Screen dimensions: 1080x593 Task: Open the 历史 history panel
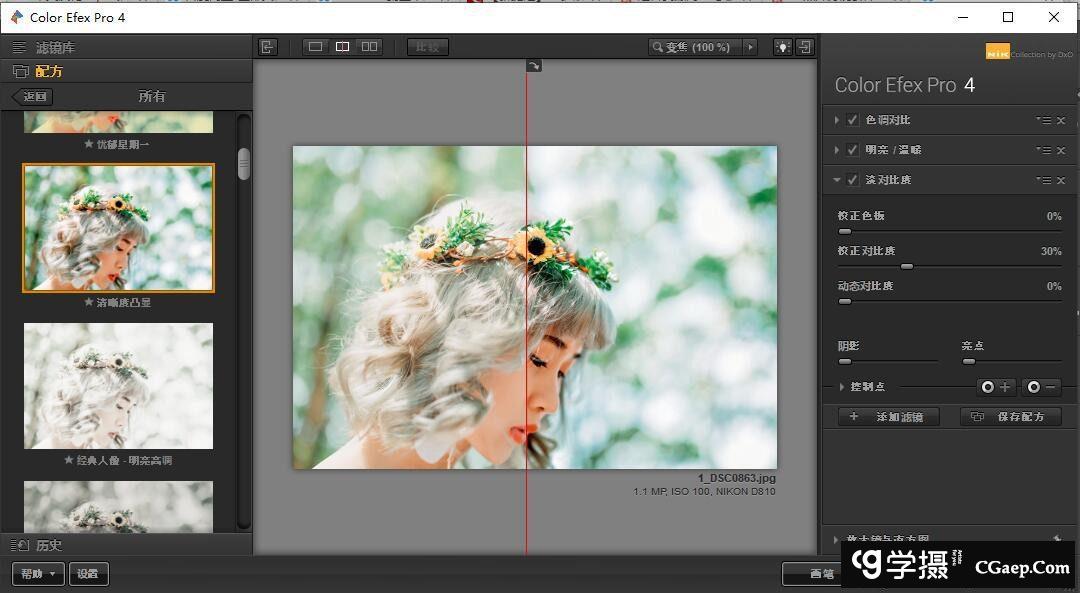[48, 545]
